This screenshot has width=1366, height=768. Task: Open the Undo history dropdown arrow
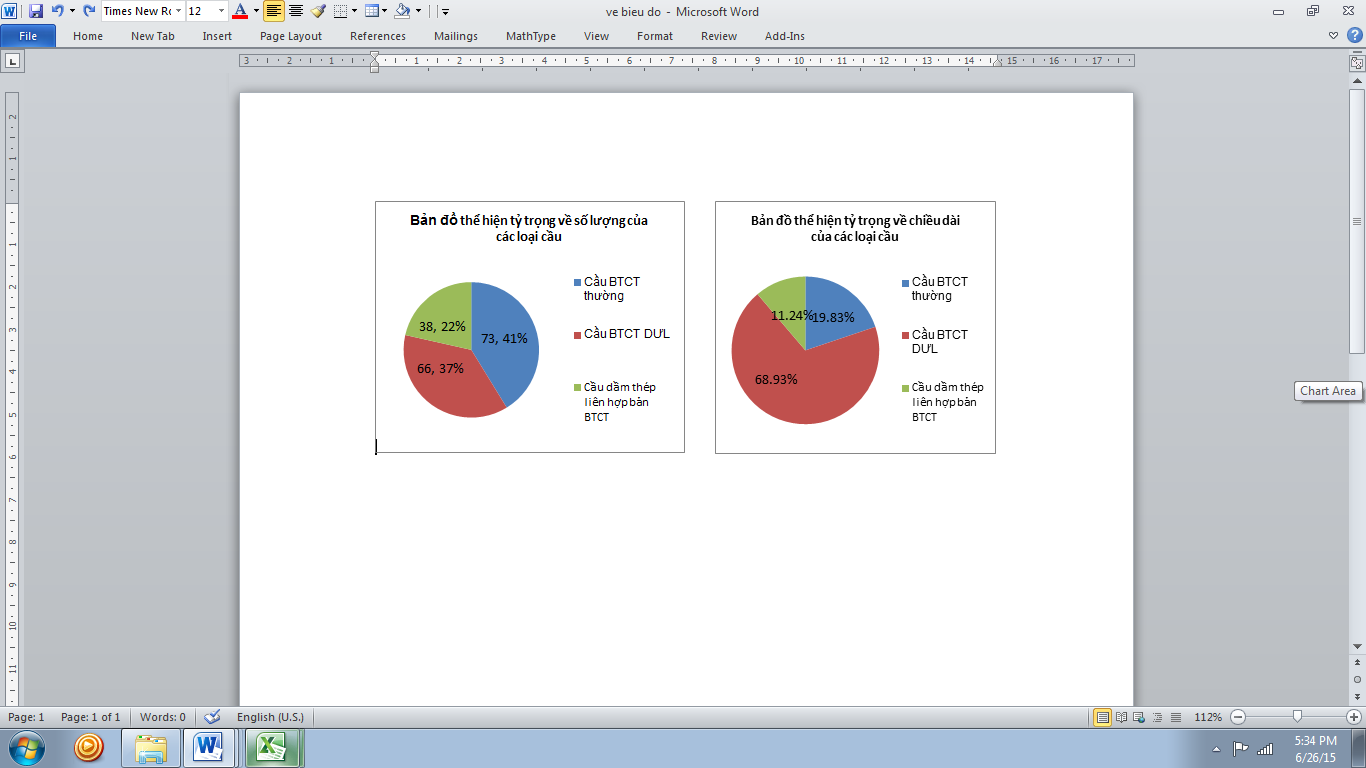(x=72, y=11)
